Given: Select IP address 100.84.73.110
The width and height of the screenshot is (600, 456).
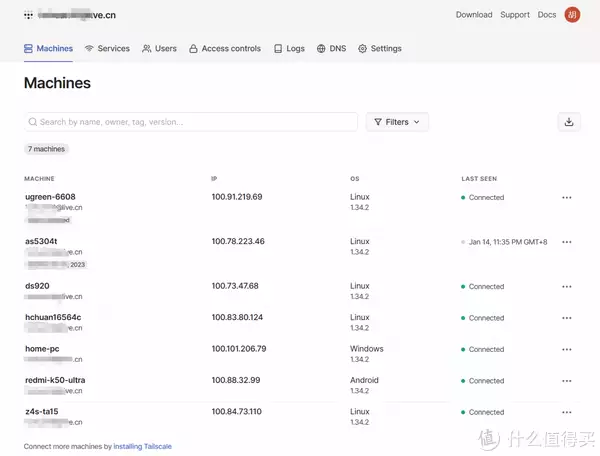Looking at the screenshot, I should pyautogui.click(x=236, y=411).
